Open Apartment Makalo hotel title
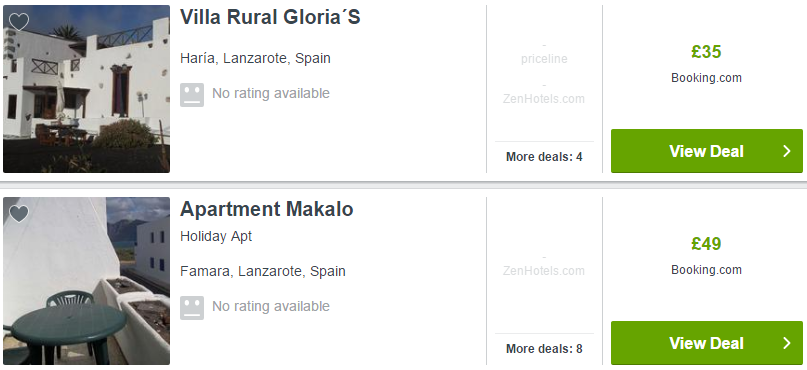Viewport: 807px width, 370px height. (x=267, y=209)
